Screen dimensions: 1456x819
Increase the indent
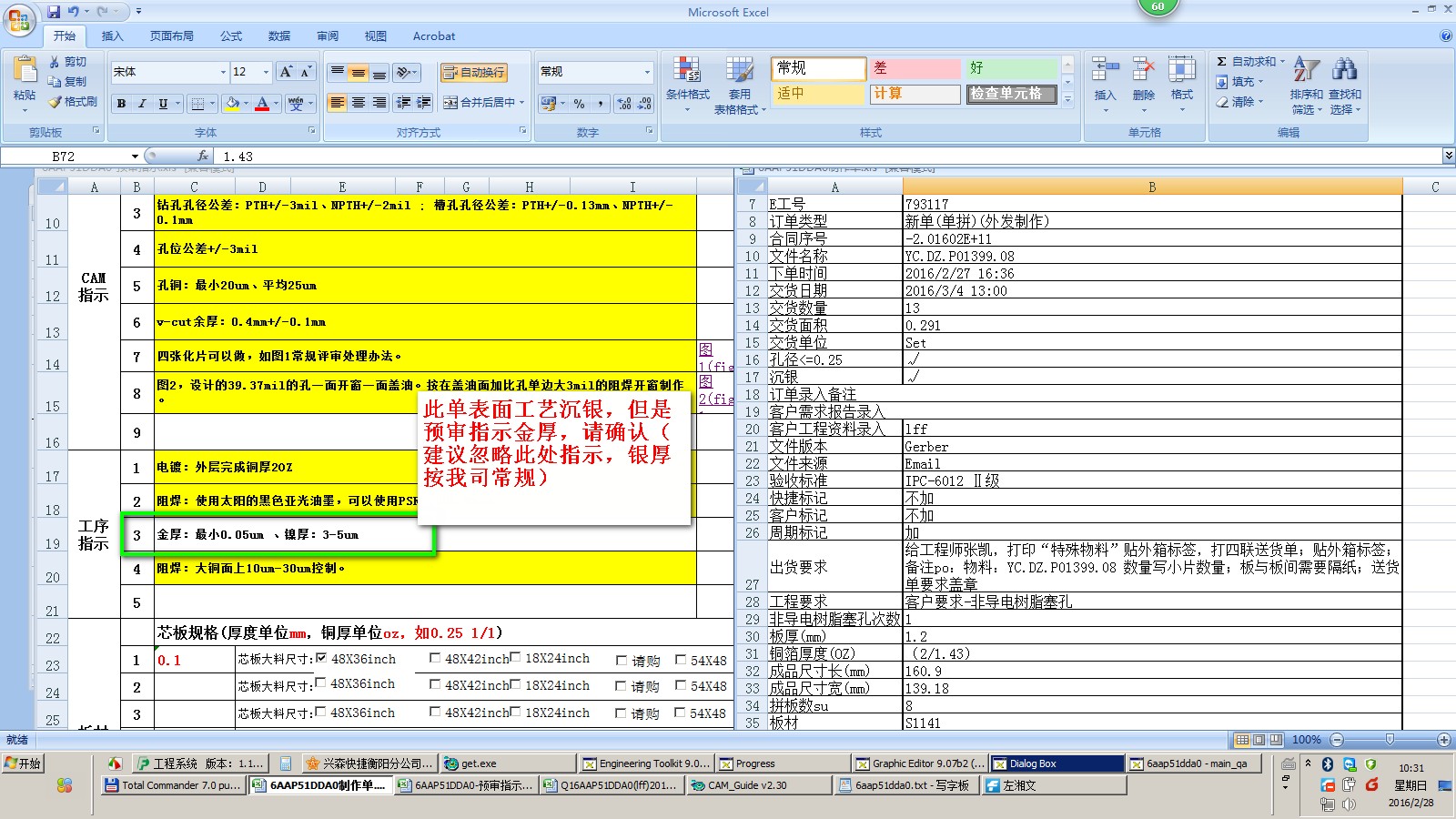click(x=423, y=103)
